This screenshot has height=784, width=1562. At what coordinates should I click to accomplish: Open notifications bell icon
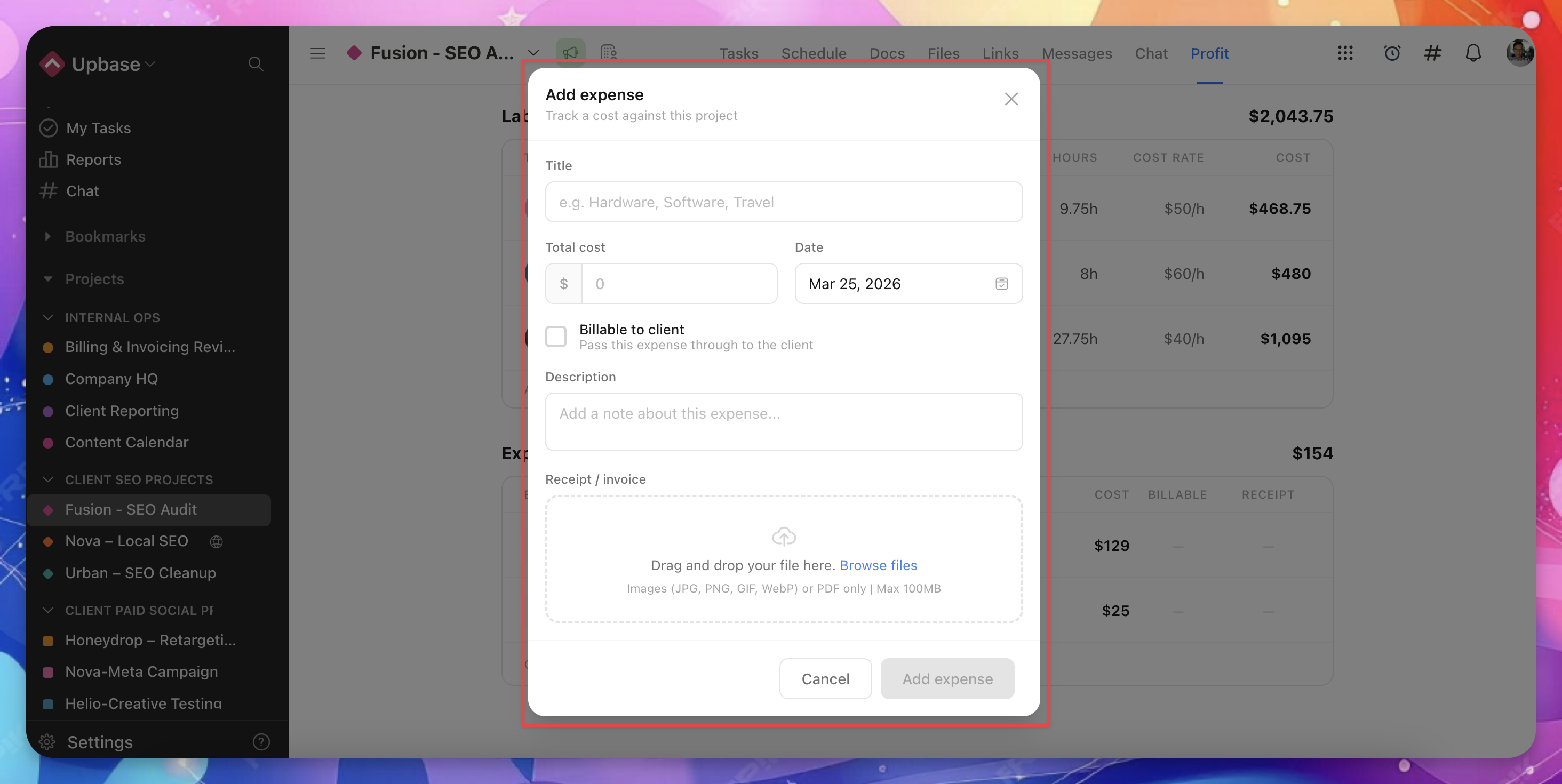pyautogui.click(x=1473, y=53)
